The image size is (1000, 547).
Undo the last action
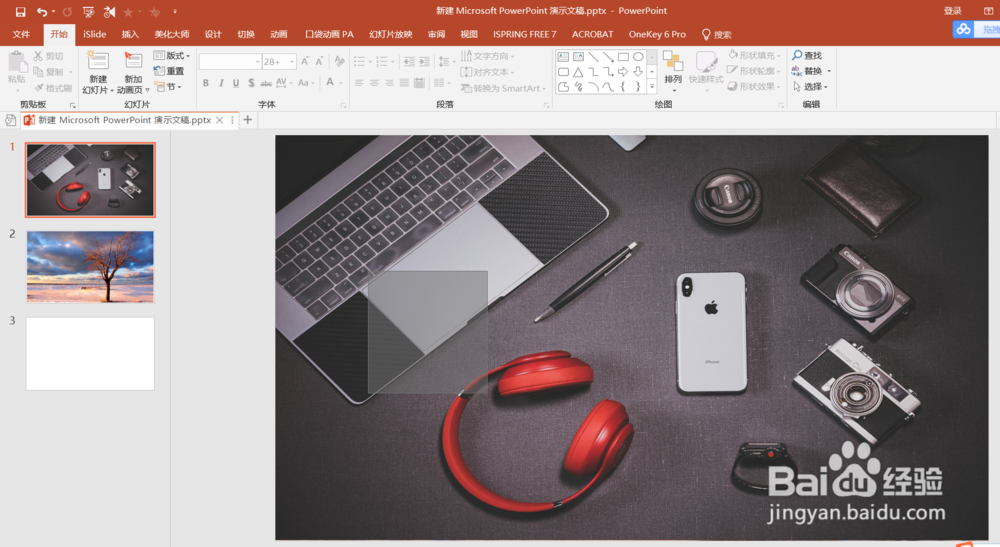(42, 11)
